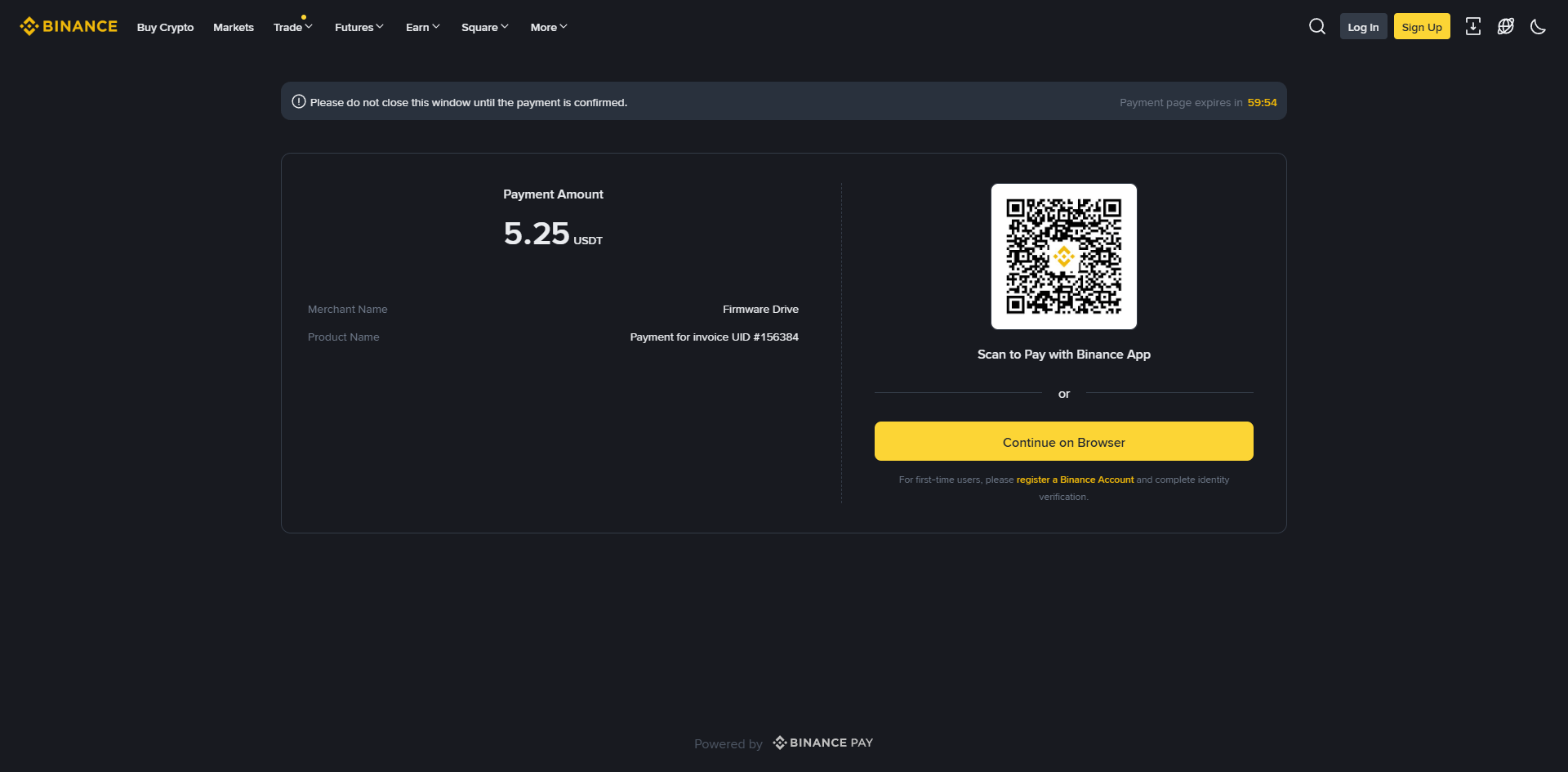Viewport: 1568px width, 772px height.
Task: Open the language globe icon
Action: 1505,27
